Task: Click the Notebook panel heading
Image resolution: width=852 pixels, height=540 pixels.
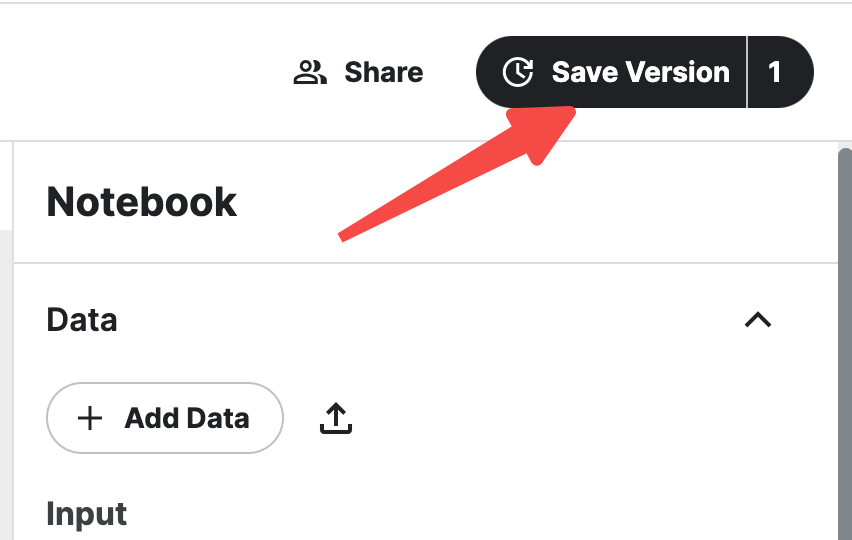Action: pos(142,203)
